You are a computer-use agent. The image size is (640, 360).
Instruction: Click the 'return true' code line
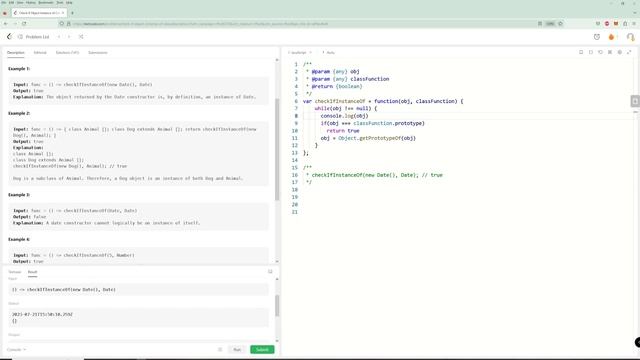coord(343,131)
